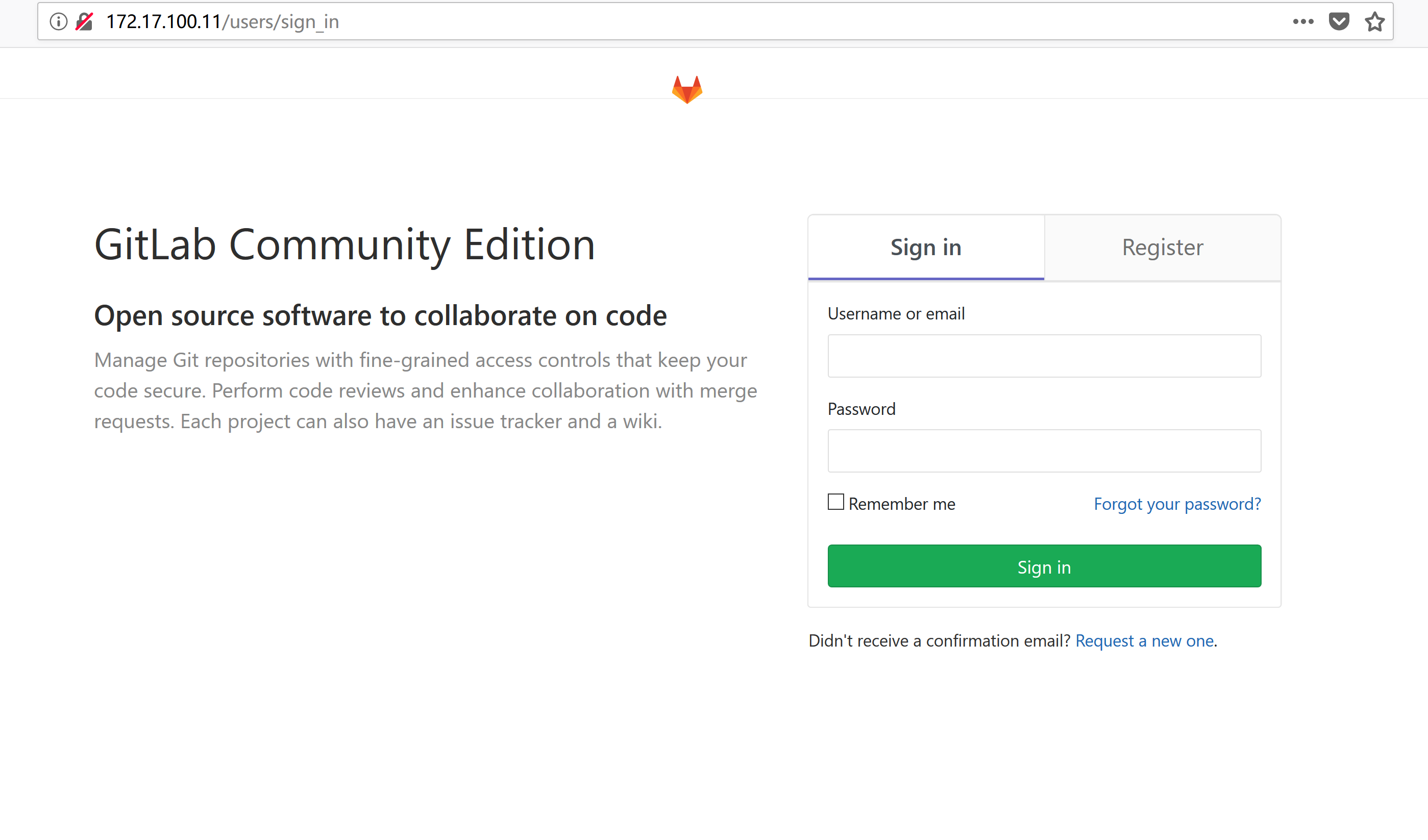1428x840 pixels.
Task: Click the green Sign in button
Action: (1044, 566)
